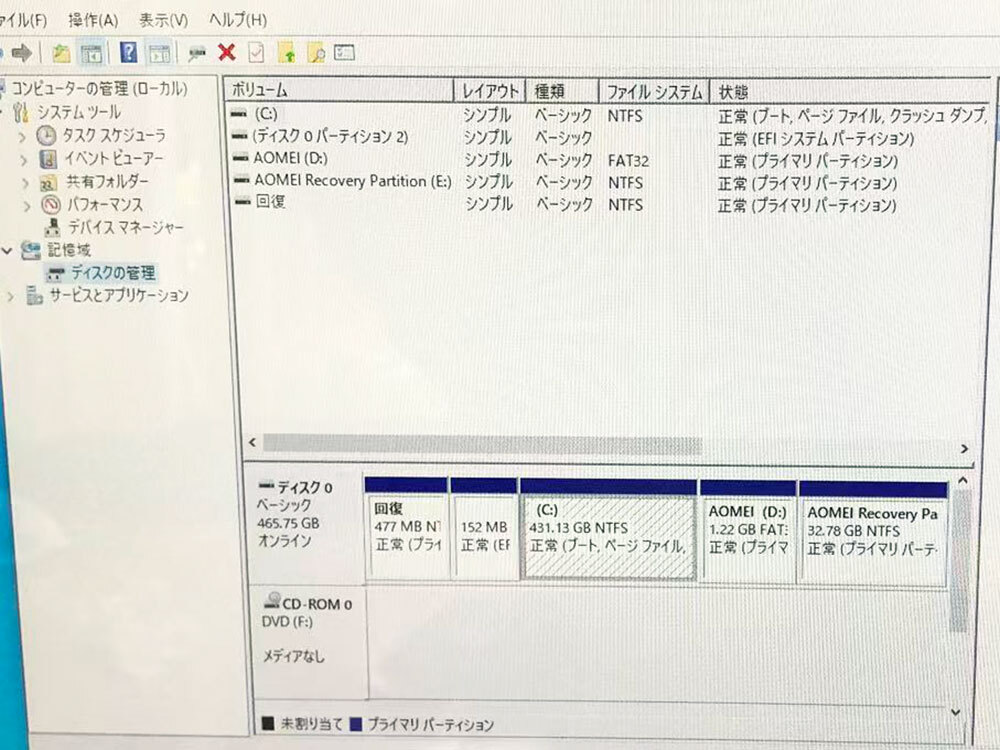
Task: Click the イベント ビューアー icon
Action: pyautogui.click(x=48, y=158)
